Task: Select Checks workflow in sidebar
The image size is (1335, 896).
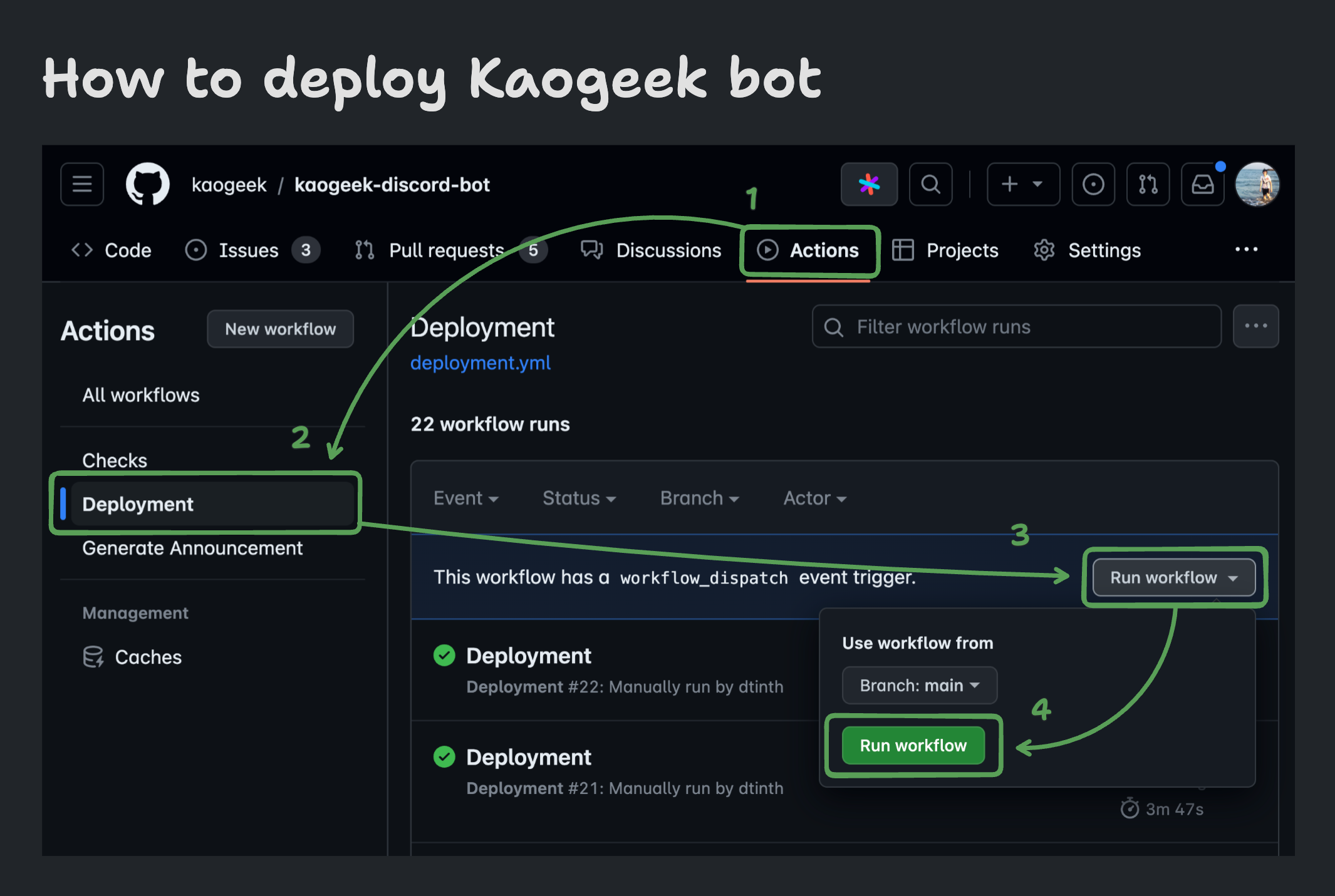Action: click(115, 460)
